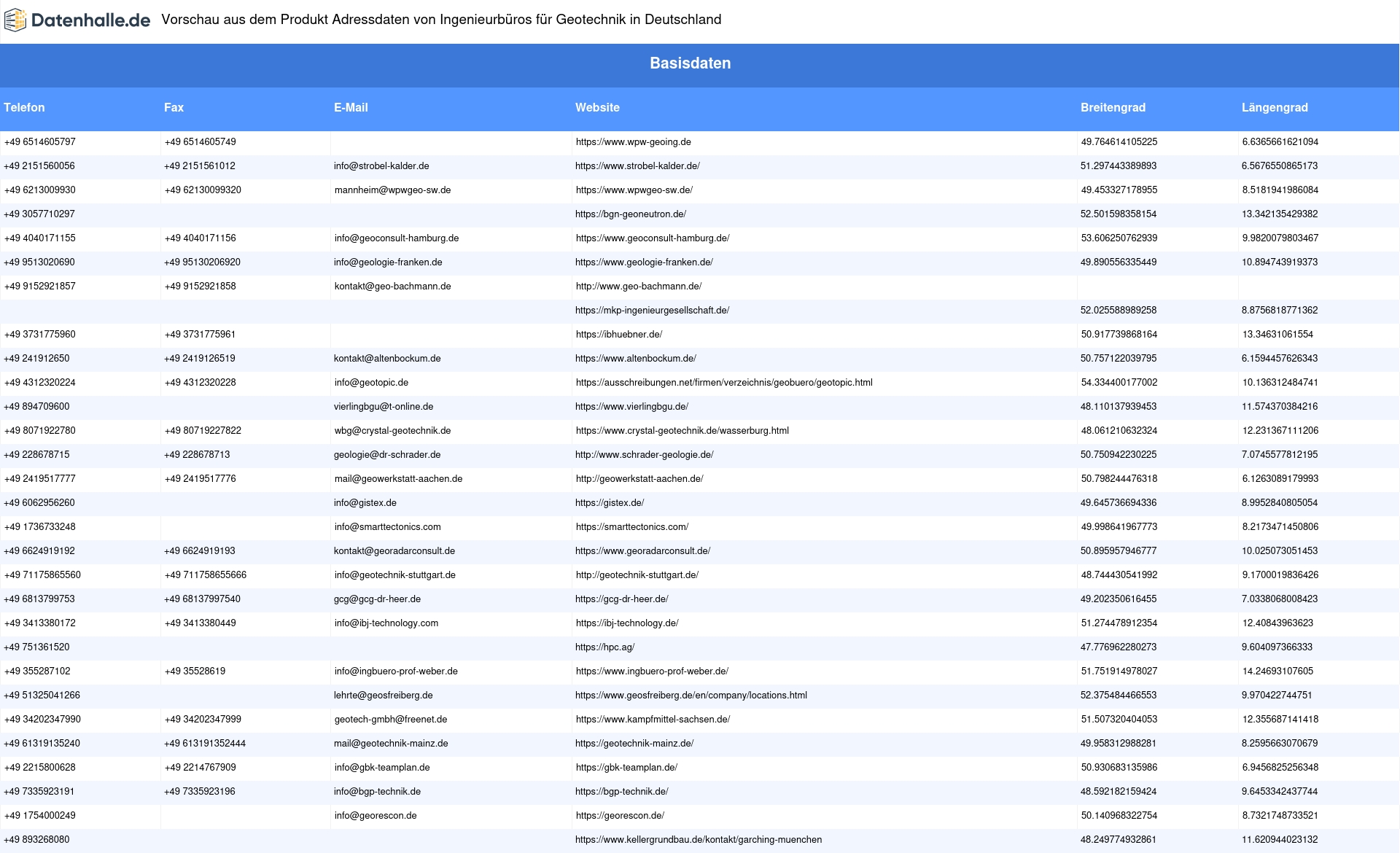The height and width of the screenshot is (853, 1400).
Task: Select http://www.geo-bachmann.de/ website cell
Action: (638, 287)
